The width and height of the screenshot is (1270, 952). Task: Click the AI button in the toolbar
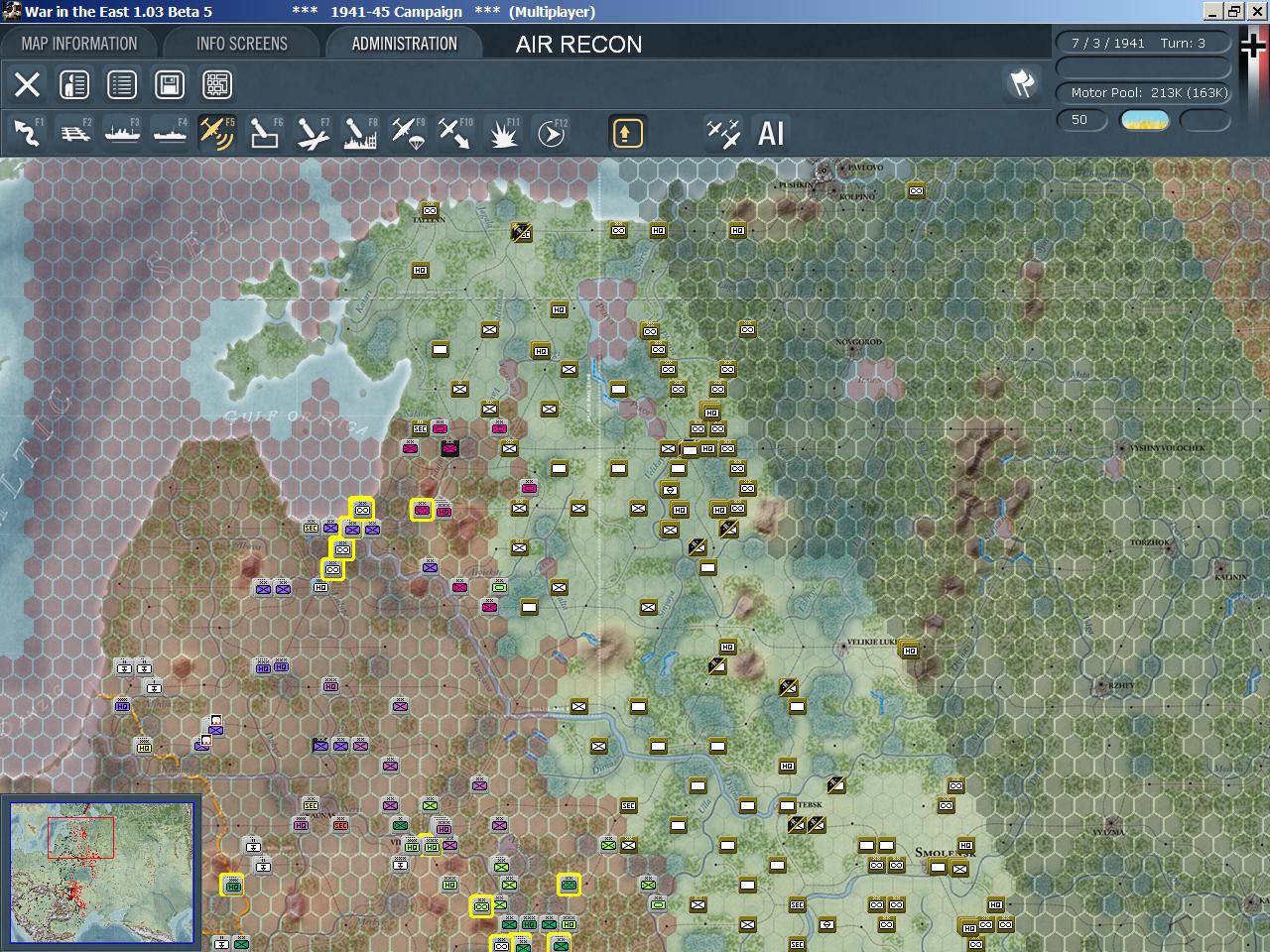(x=771, y=133)
